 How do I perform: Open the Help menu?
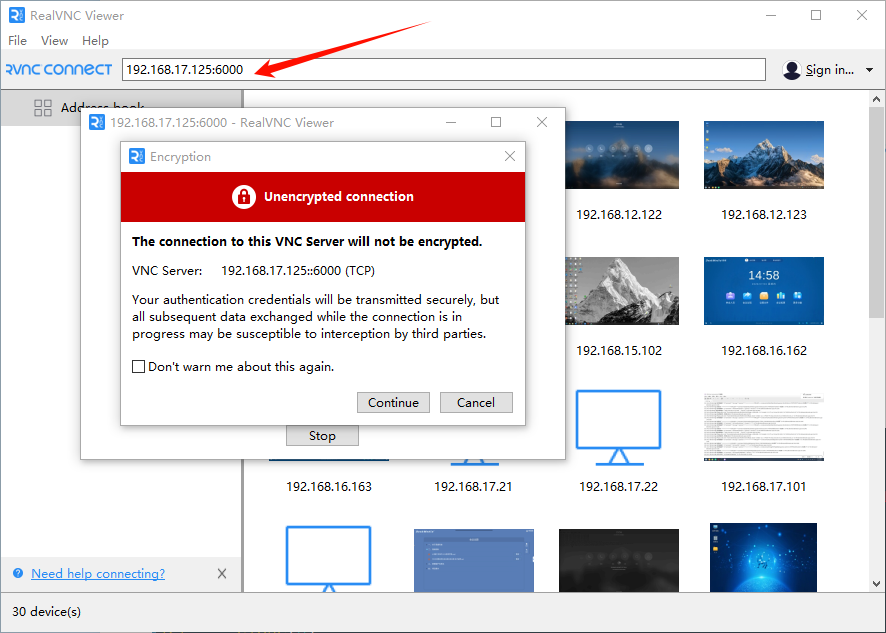(x=95, y=41)
